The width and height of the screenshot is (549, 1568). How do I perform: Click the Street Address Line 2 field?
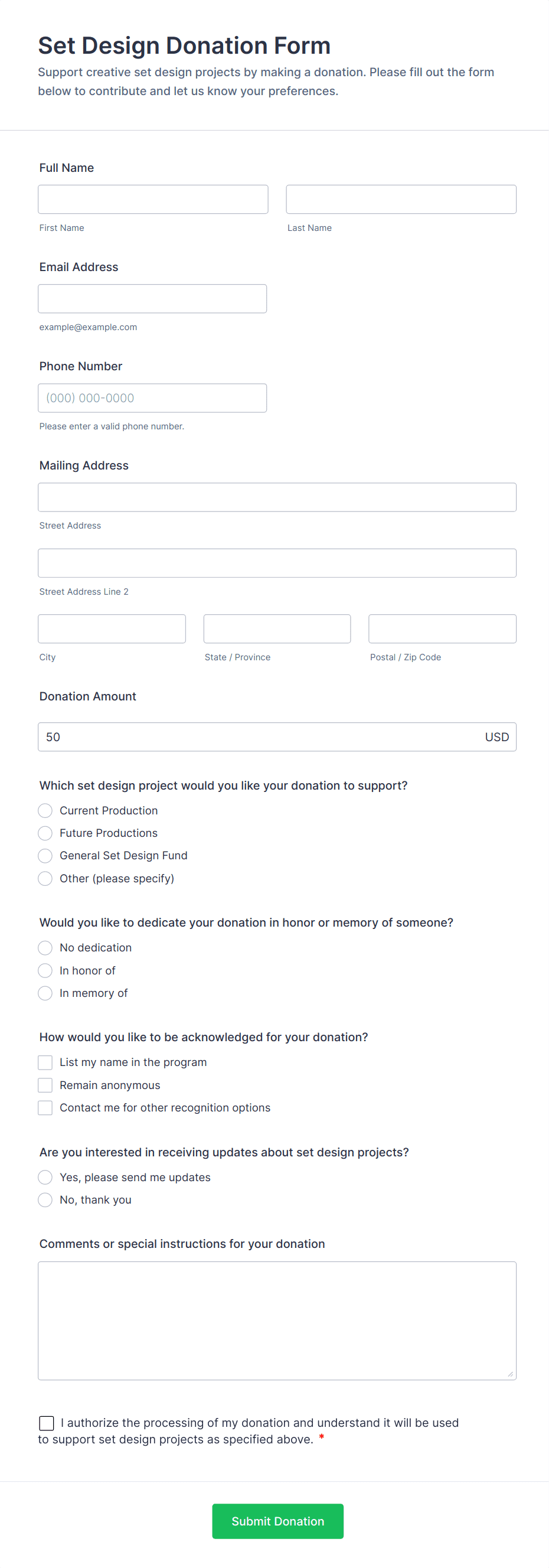277,563
